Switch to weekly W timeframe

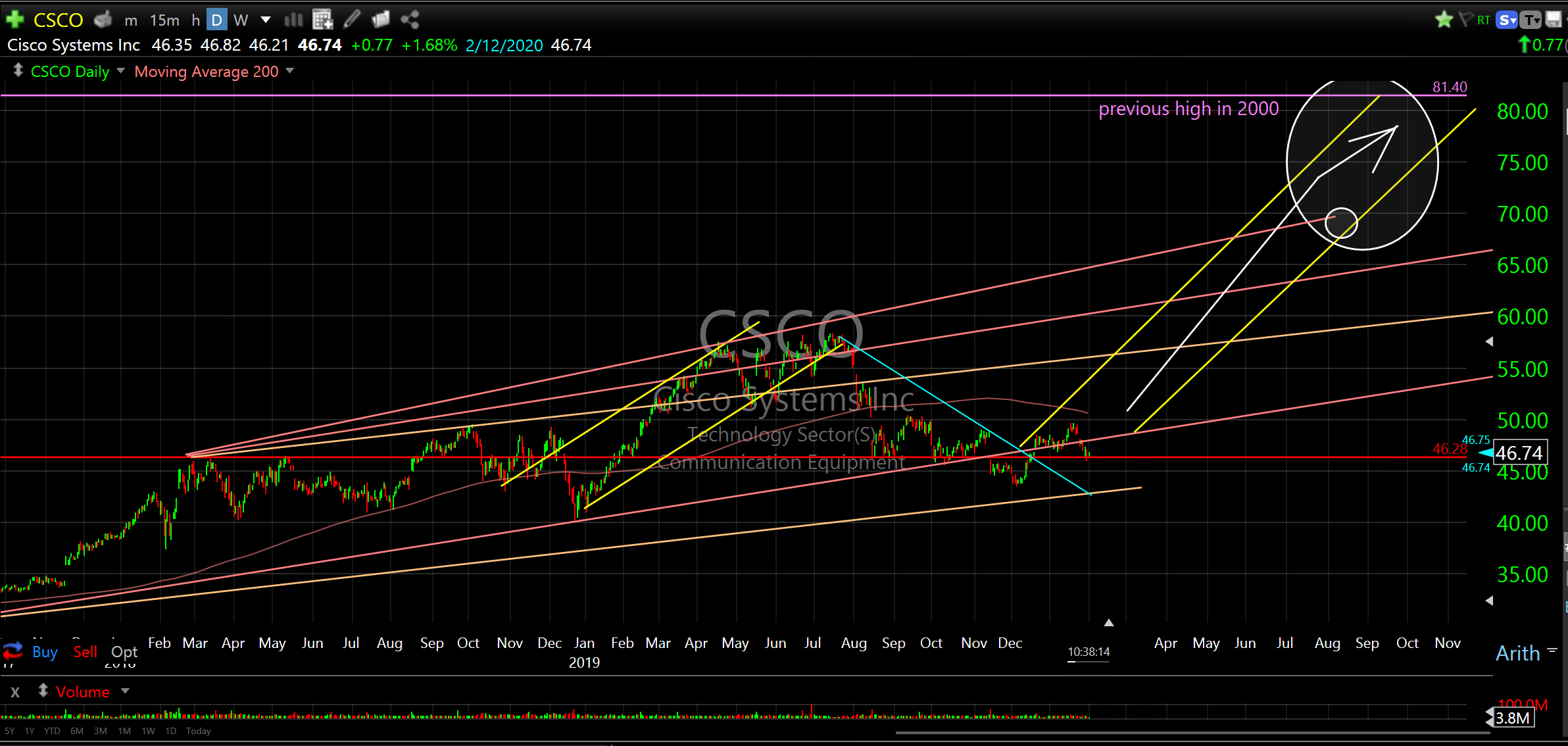(x=241, y=20)
